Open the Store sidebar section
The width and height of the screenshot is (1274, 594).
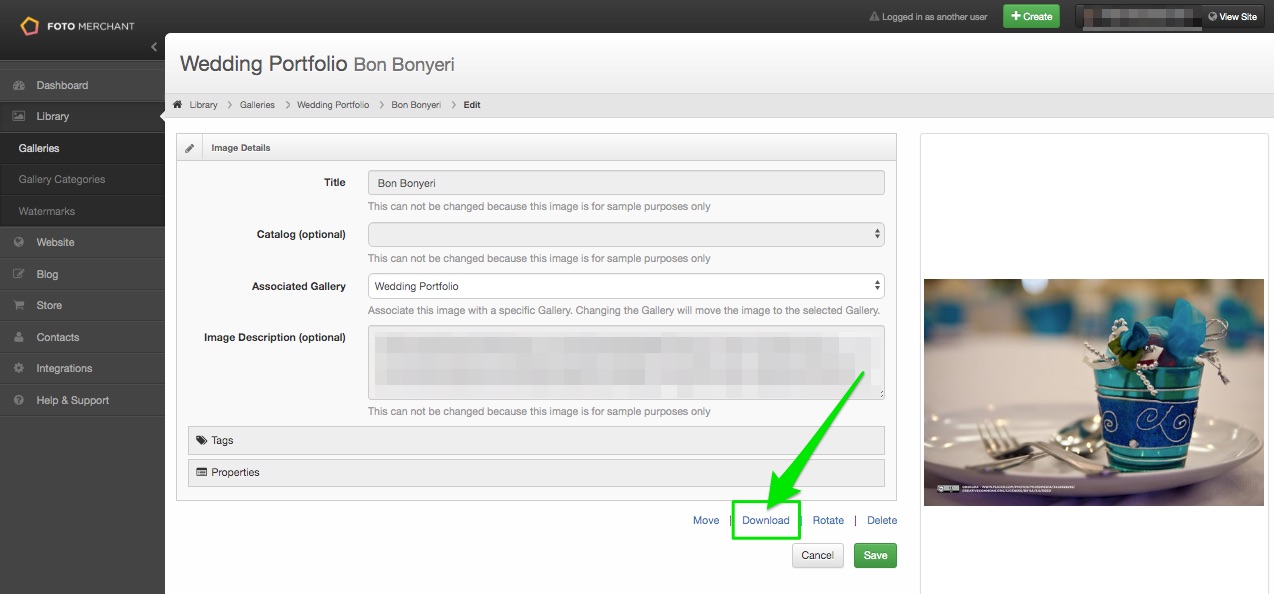pos(82,305)
